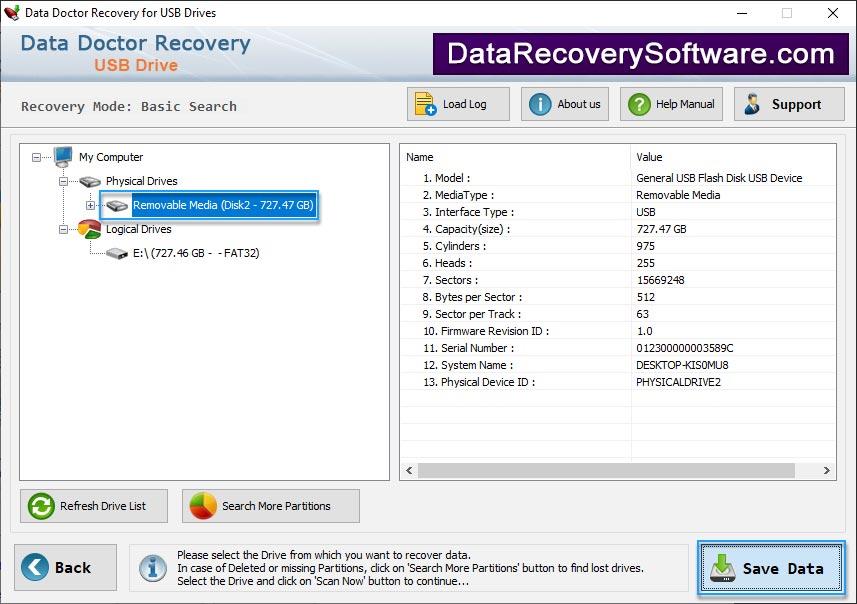Click the information icon in the hint bar
This screenshot has height=604, width=857.
click(x=153, y=568)
